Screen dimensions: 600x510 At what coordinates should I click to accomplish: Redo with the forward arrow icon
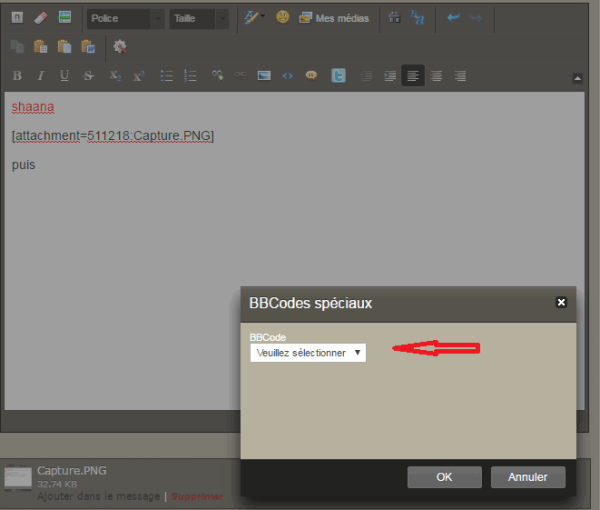tap(476, 18)
